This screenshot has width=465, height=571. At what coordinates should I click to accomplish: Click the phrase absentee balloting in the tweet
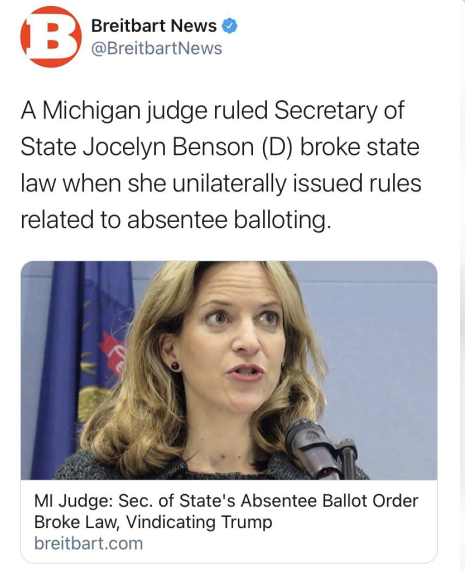pos(229,220)
